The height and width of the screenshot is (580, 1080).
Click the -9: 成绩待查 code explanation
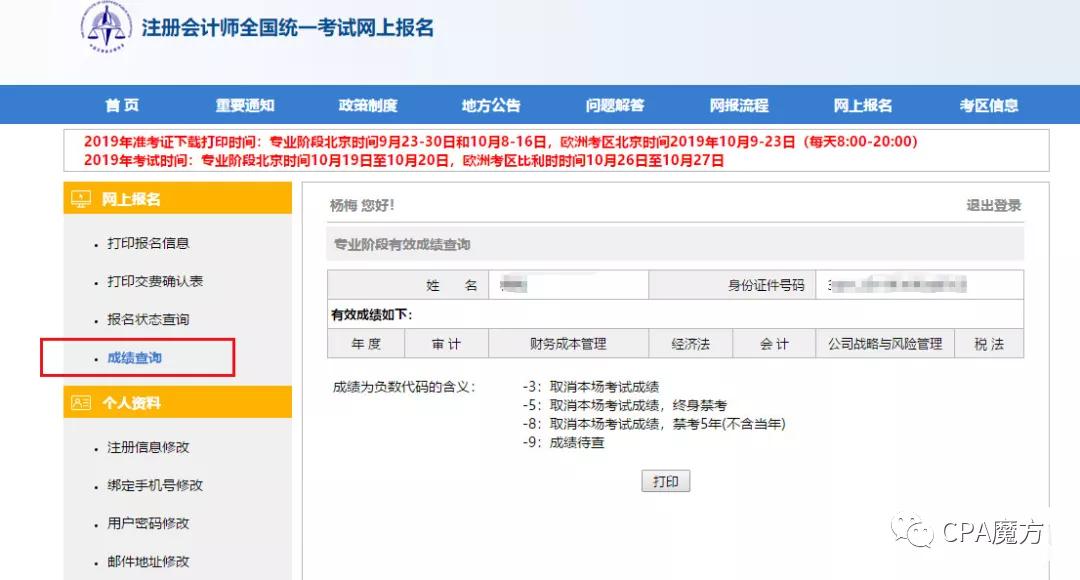coord(563,442)
